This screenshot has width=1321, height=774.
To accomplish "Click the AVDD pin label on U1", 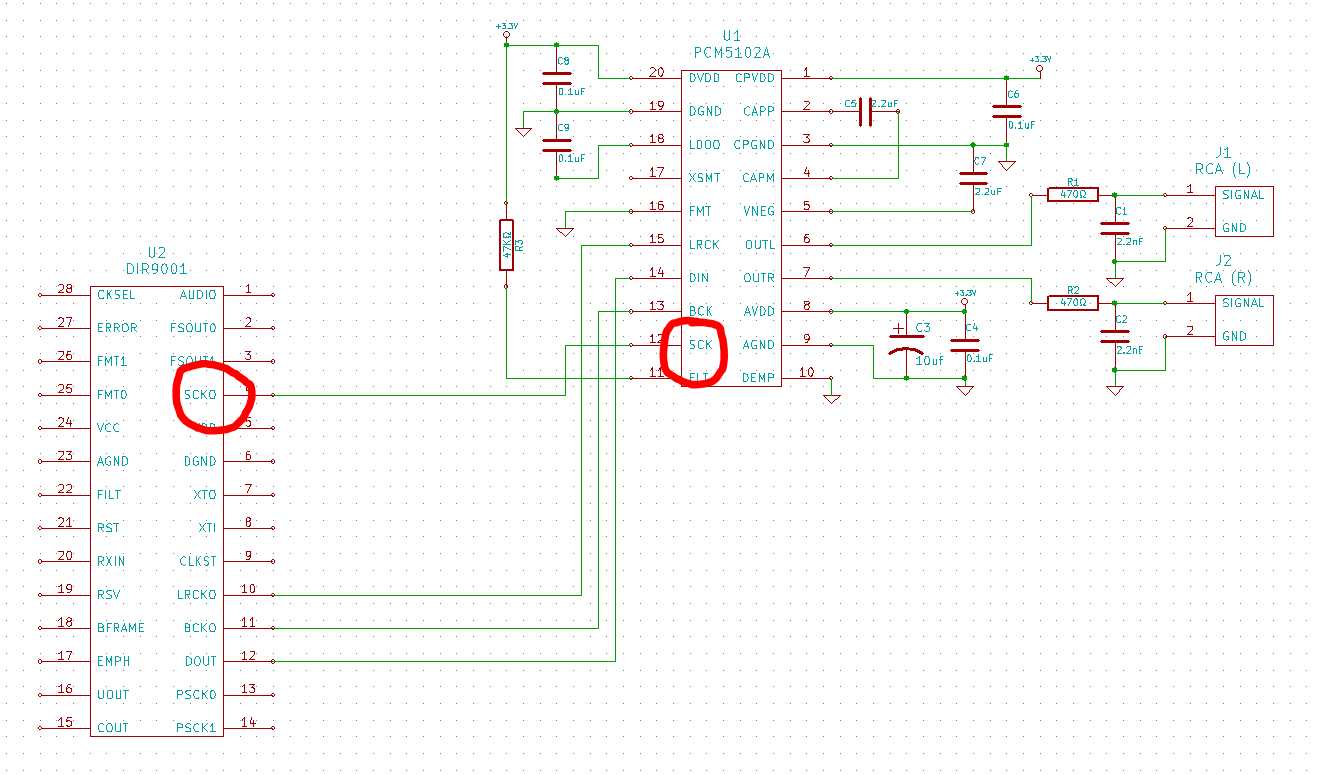I will pyautogui.click(x=758, y=311).
